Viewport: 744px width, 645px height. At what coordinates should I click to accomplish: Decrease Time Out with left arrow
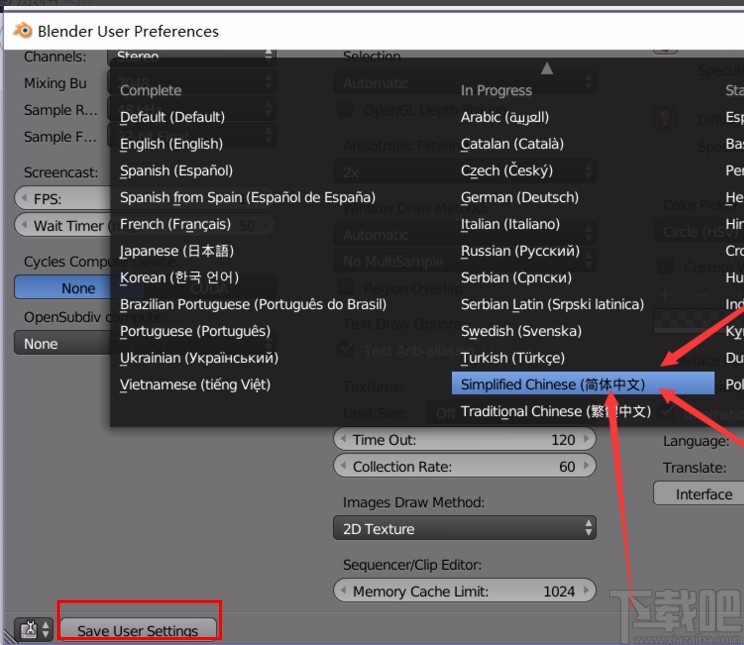[343, 439]
